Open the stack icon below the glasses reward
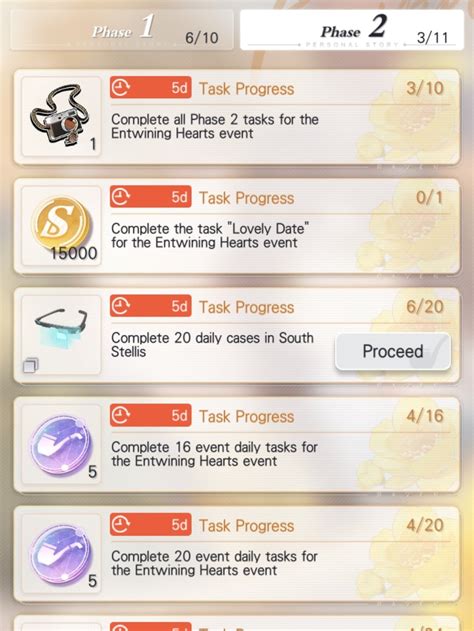 (31, 365)
